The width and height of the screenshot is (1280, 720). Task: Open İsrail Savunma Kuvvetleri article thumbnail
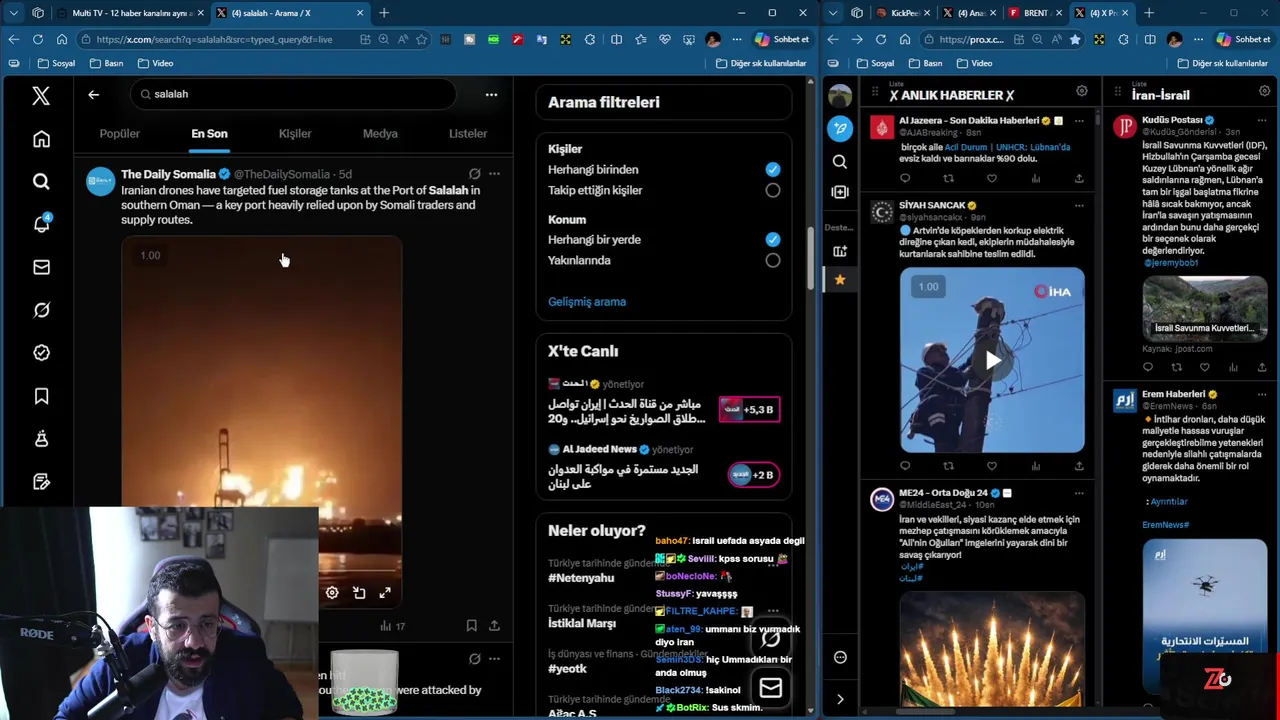click(x=1205, y=308)
